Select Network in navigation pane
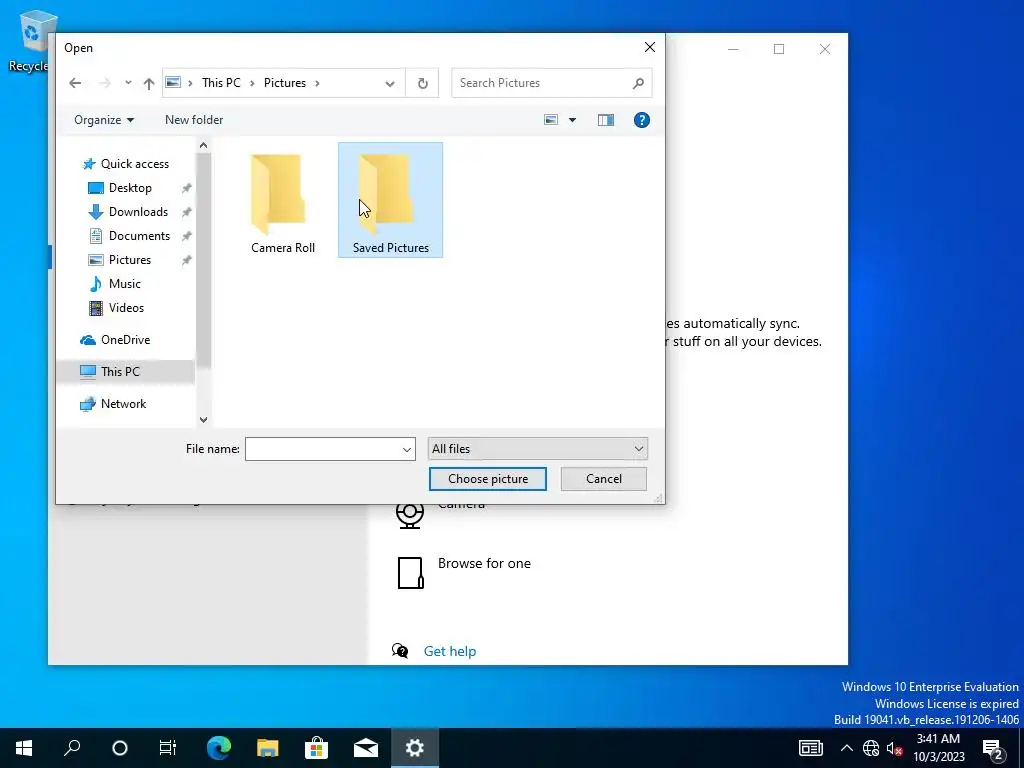 pos(123,404)
